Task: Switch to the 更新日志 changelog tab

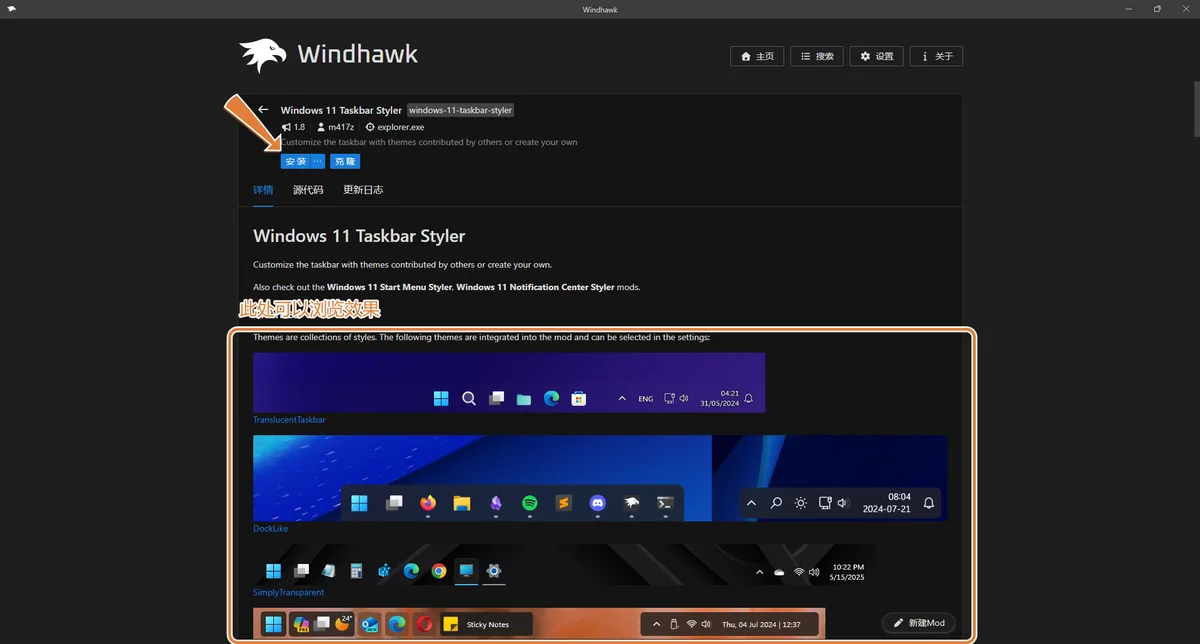Action: point(363,190)
